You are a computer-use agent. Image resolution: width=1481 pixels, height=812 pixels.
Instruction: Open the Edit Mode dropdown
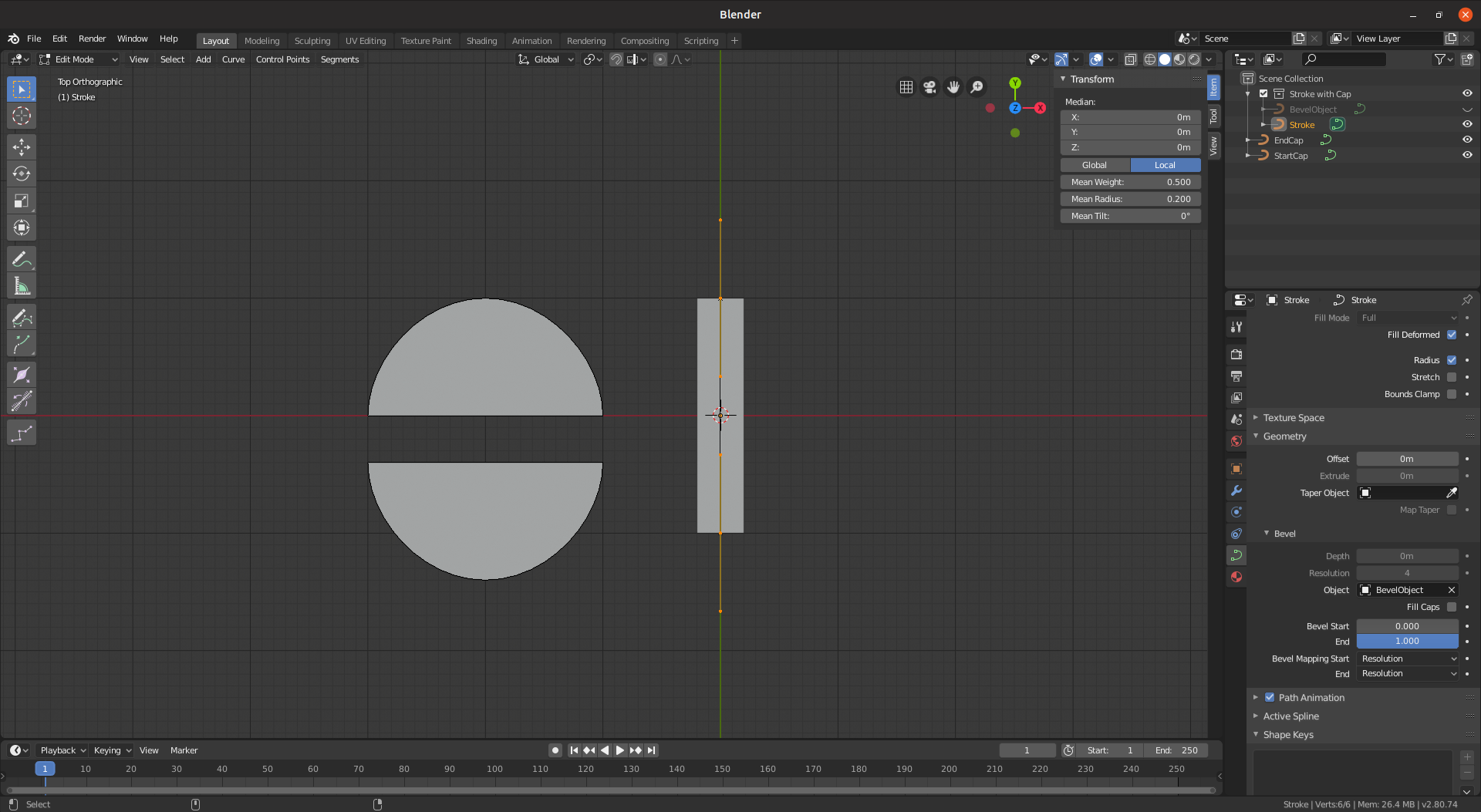pyautogui.click(x=79, y=59)
